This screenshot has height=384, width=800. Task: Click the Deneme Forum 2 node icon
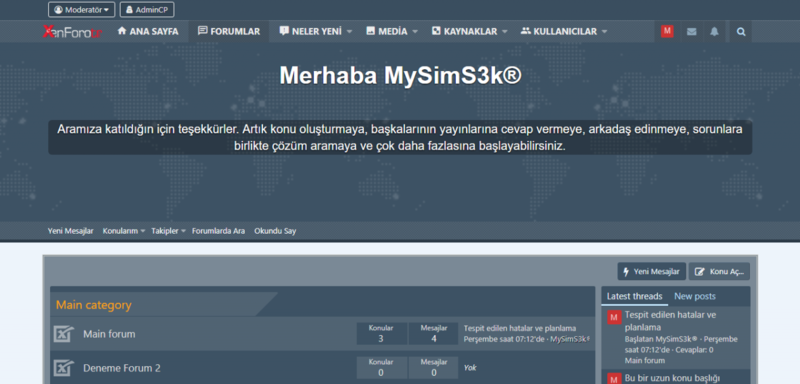(64, 368)
